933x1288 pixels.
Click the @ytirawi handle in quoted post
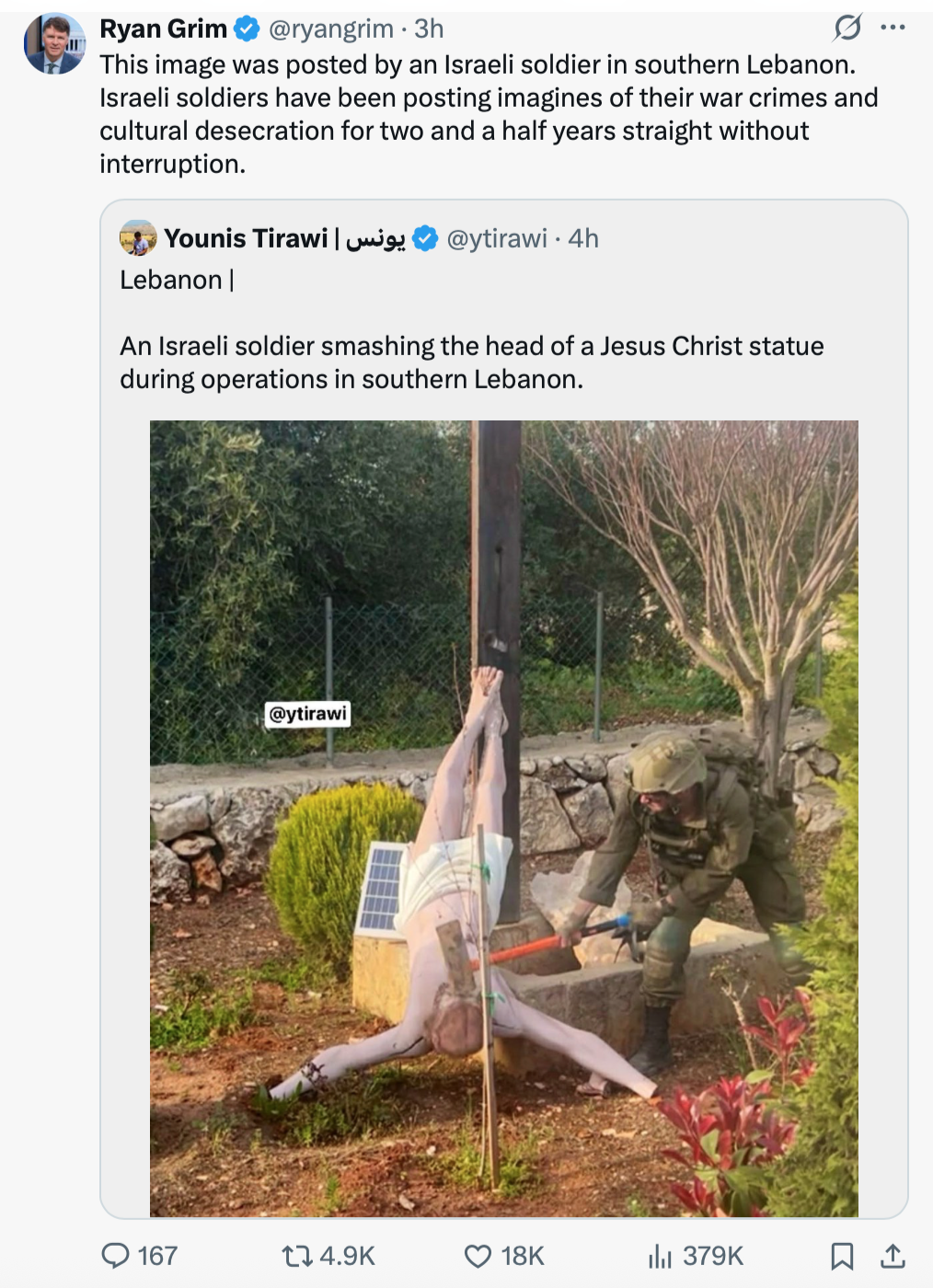pos(497,238)
